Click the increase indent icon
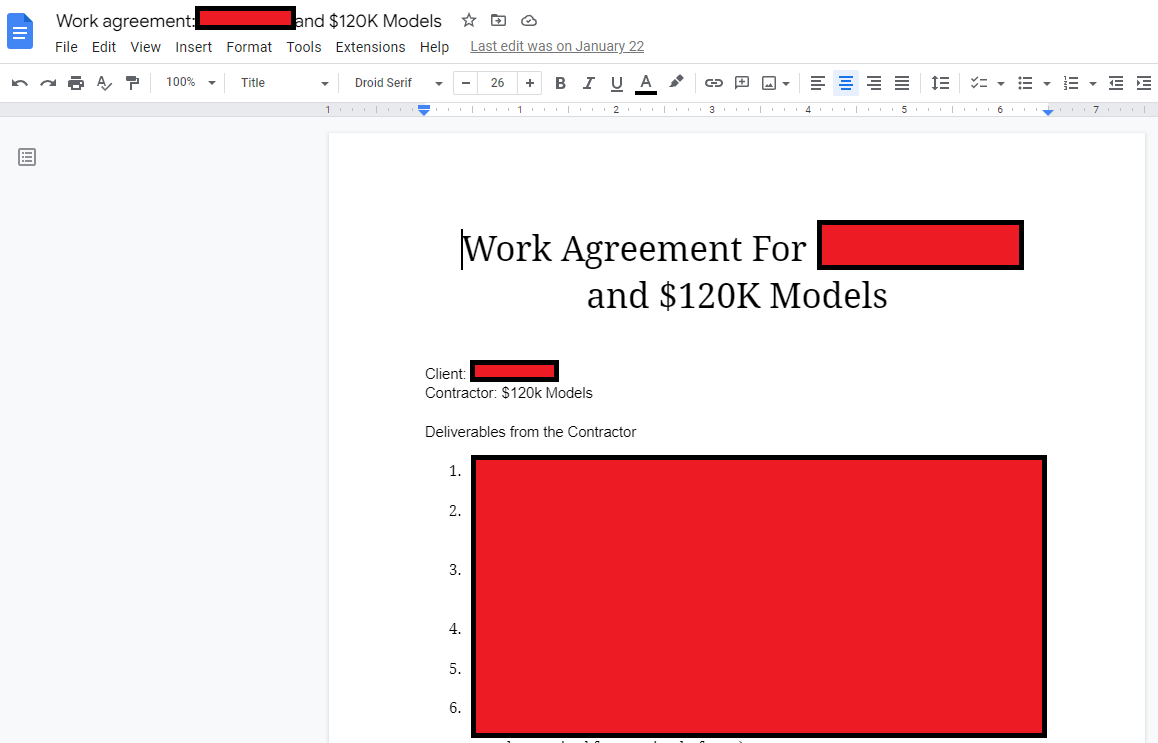 [x=1143, y=83]
